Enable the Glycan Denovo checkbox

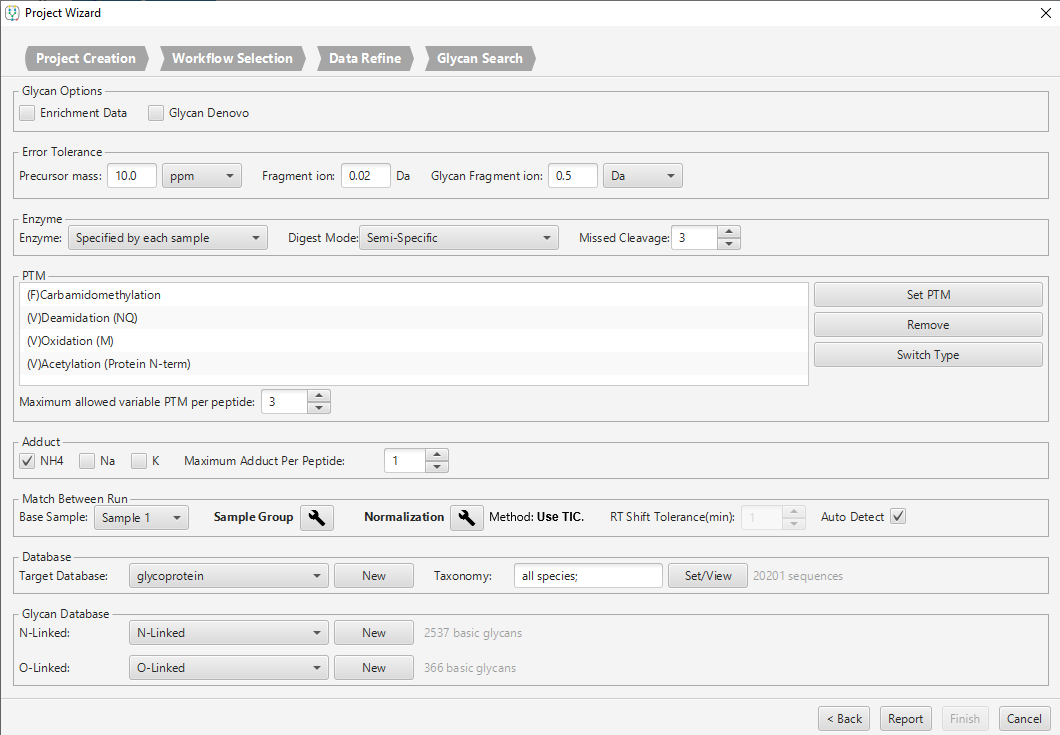[x=156, y=113]
